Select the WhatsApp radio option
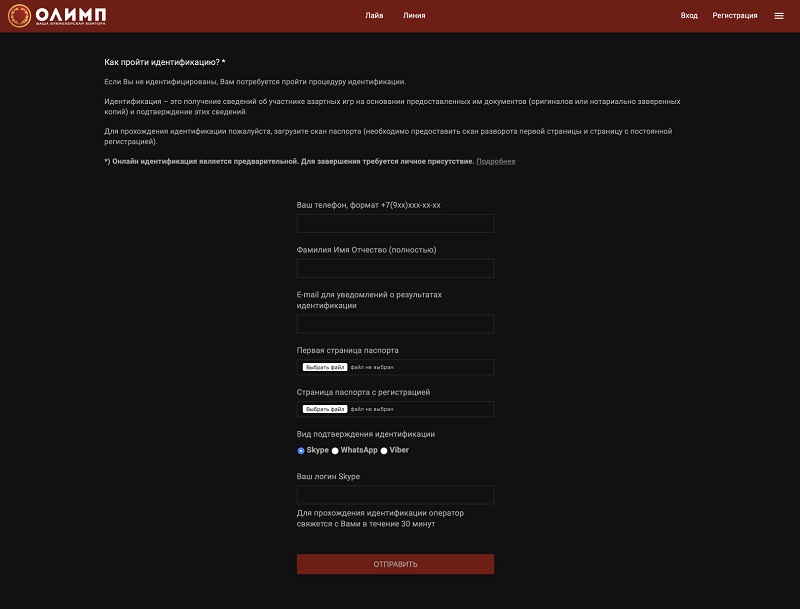The image size is (800, 609). [335, 451]
